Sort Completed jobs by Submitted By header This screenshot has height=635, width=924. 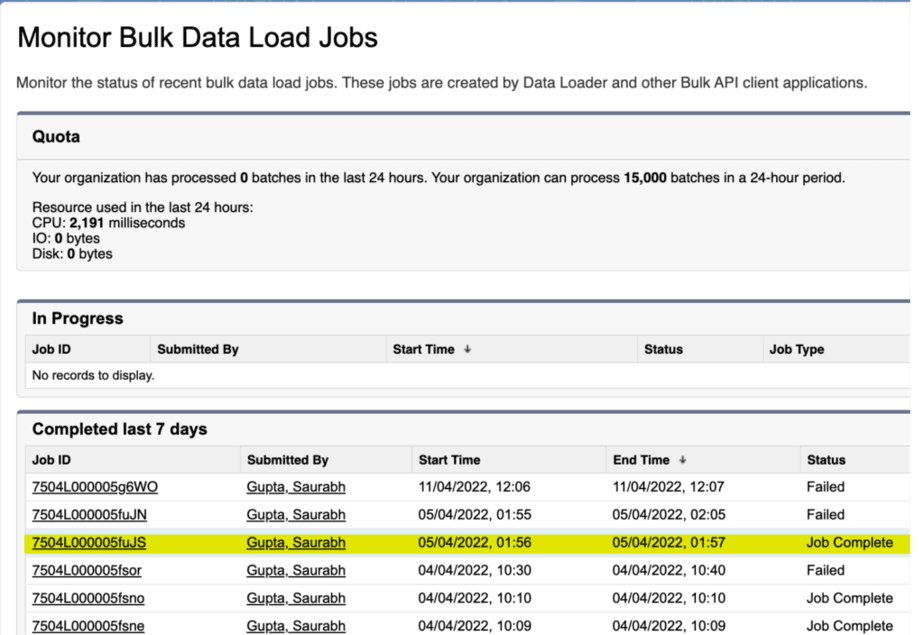(287, 460)
